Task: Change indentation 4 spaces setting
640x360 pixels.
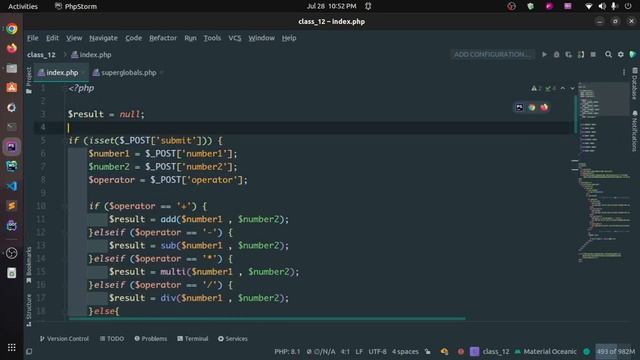Action: (x=405, y=351)
